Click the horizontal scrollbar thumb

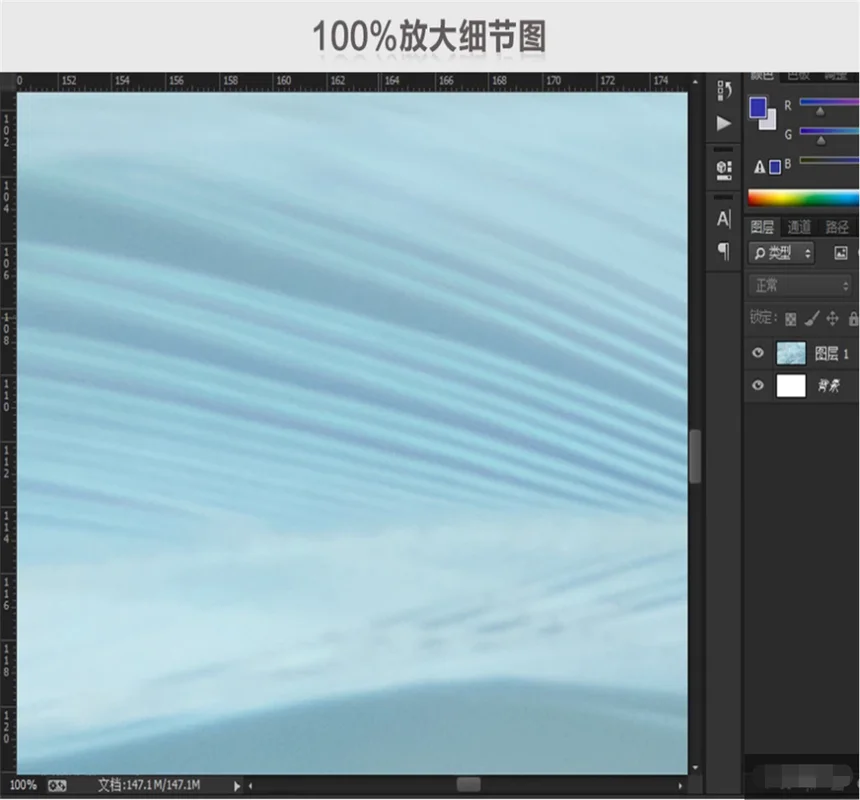pos(468,785)
